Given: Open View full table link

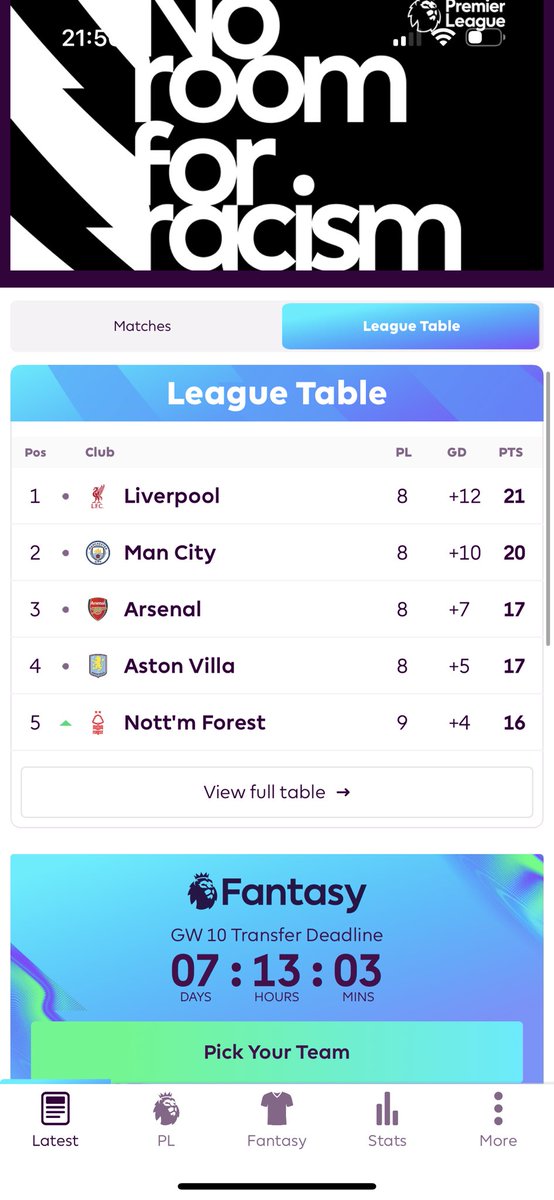Looking at the screenshot, I should pos(277,792).
